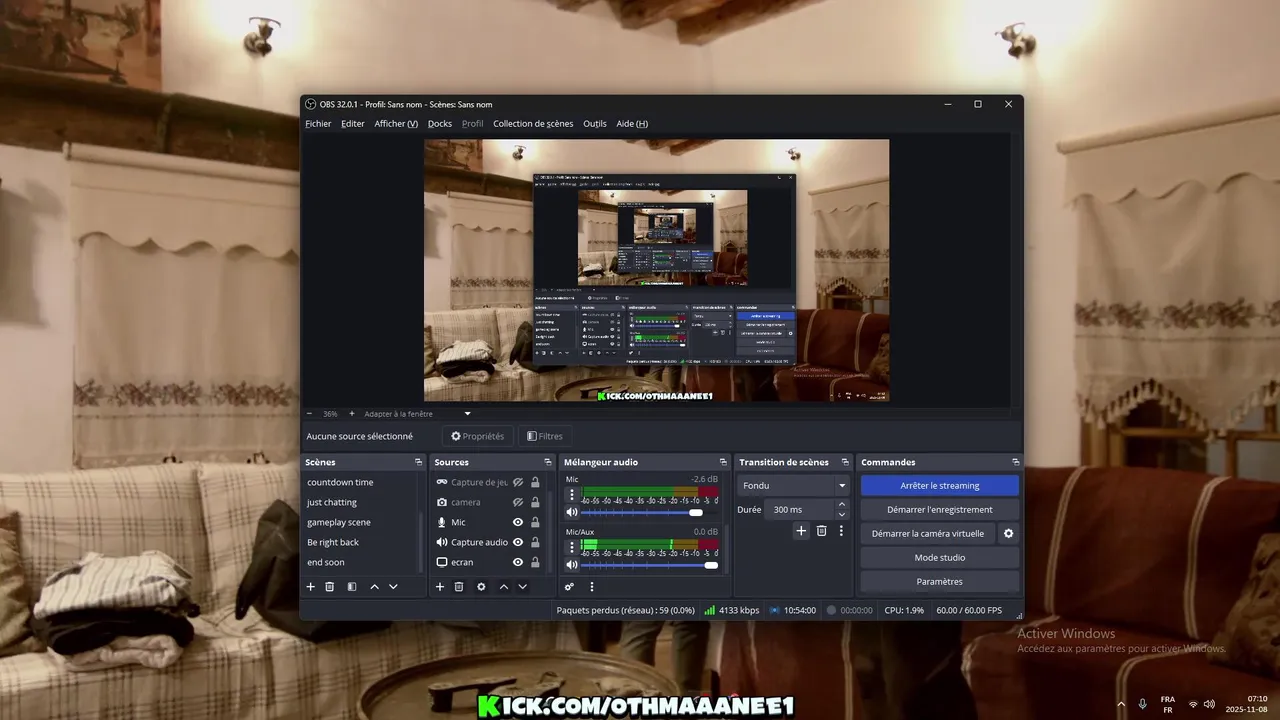Delete the selected scene with the trash icon
The width and height of the screenshot is (1280, 720).
pos(330,587)
